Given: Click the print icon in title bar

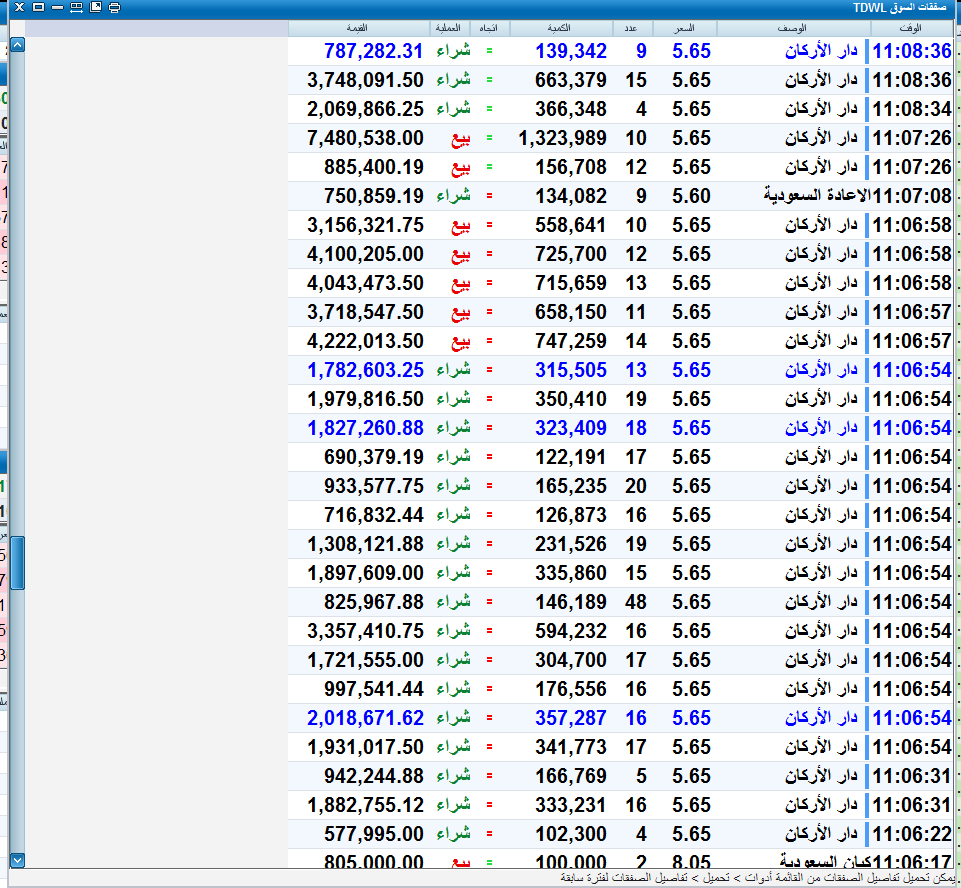Looking at the screenshot, I should click(115, 7).
